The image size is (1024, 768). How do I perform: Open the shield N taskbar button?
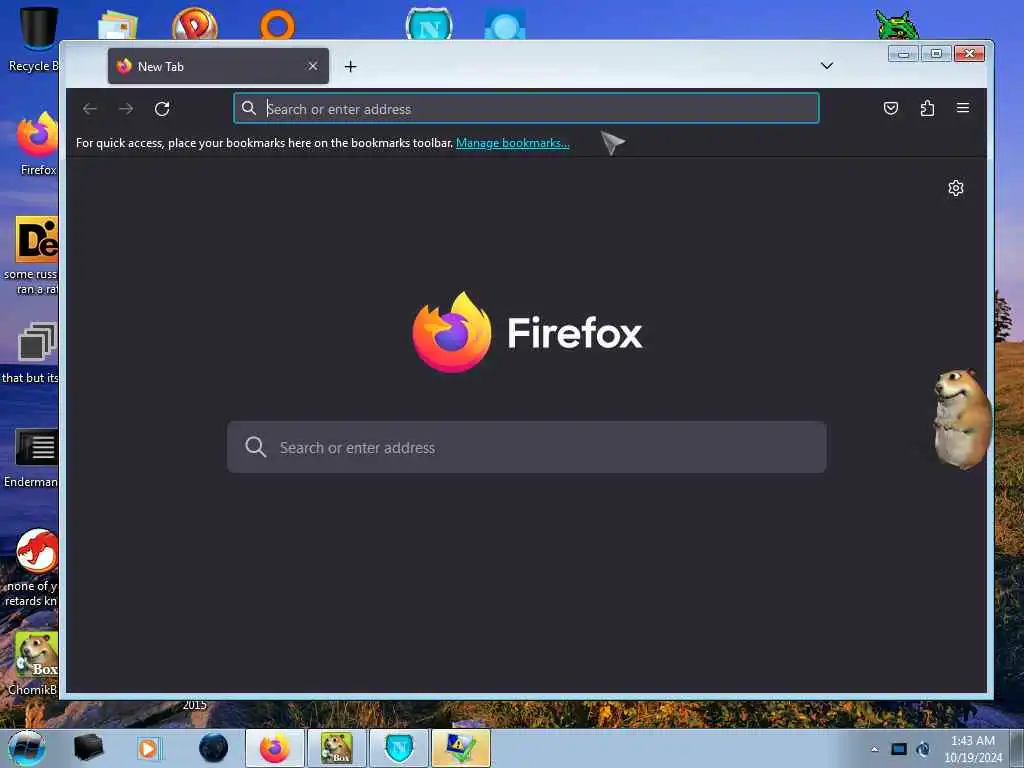pos(398,748)
